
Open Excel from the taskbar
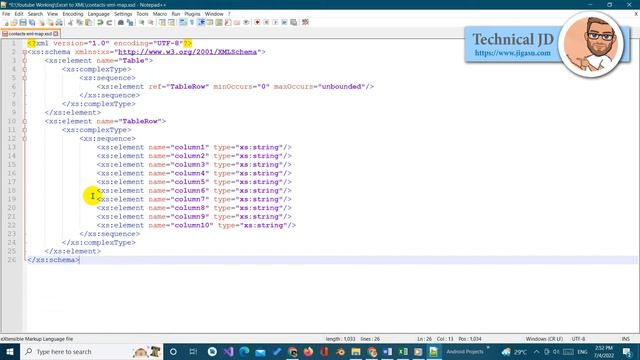pyautogui.click(x=403, y=351)
